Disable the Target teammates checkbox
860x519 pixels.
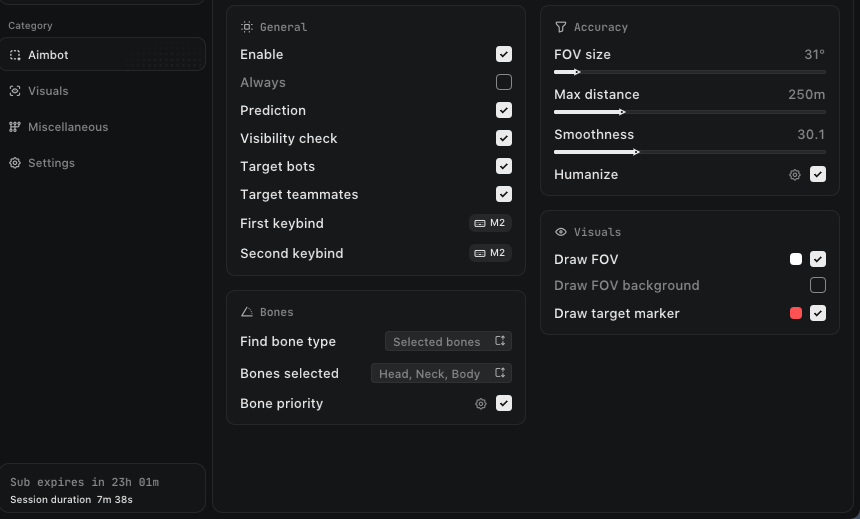503,194
